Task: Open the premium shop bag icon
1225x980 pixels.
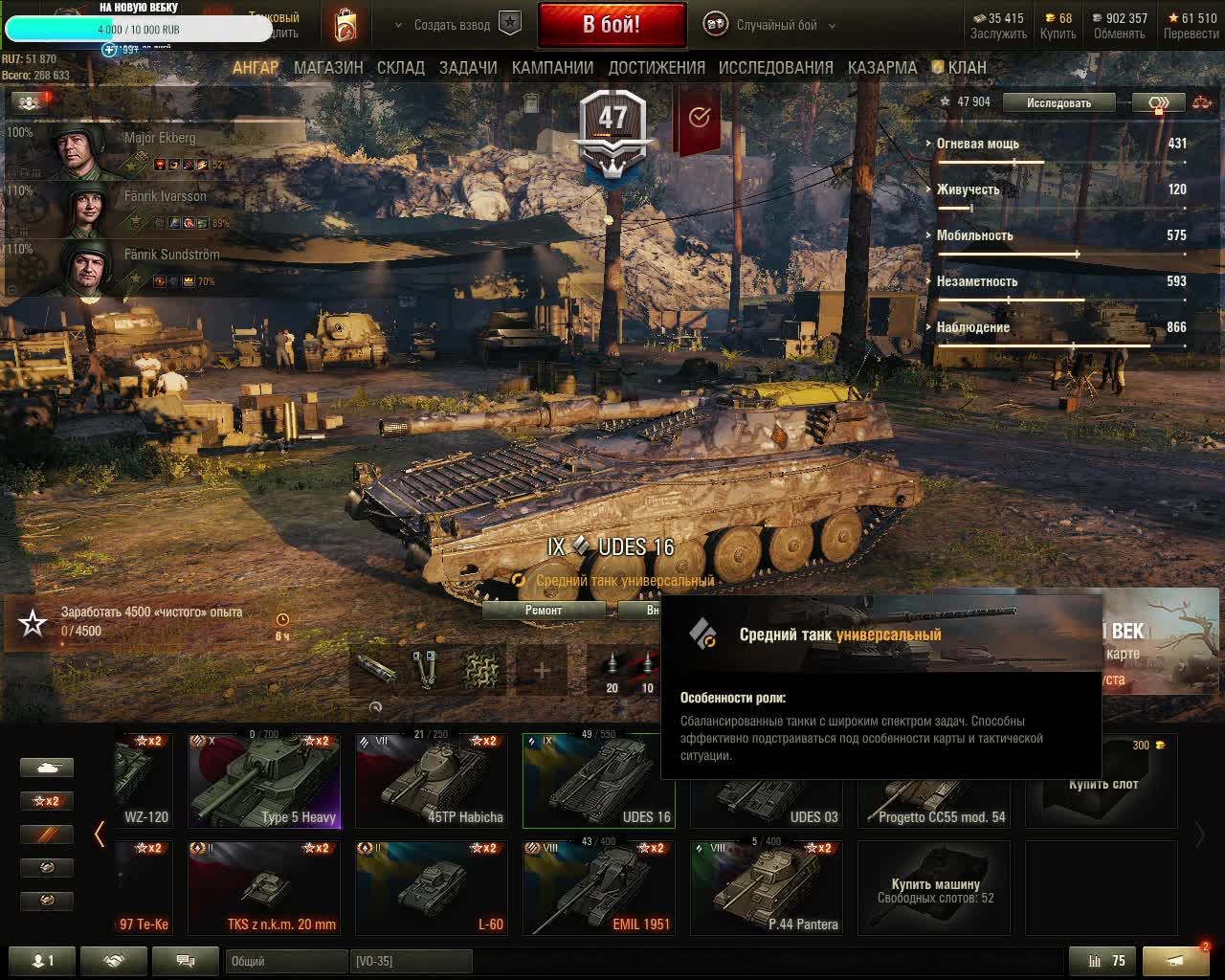Action: (x=345, y=25)
